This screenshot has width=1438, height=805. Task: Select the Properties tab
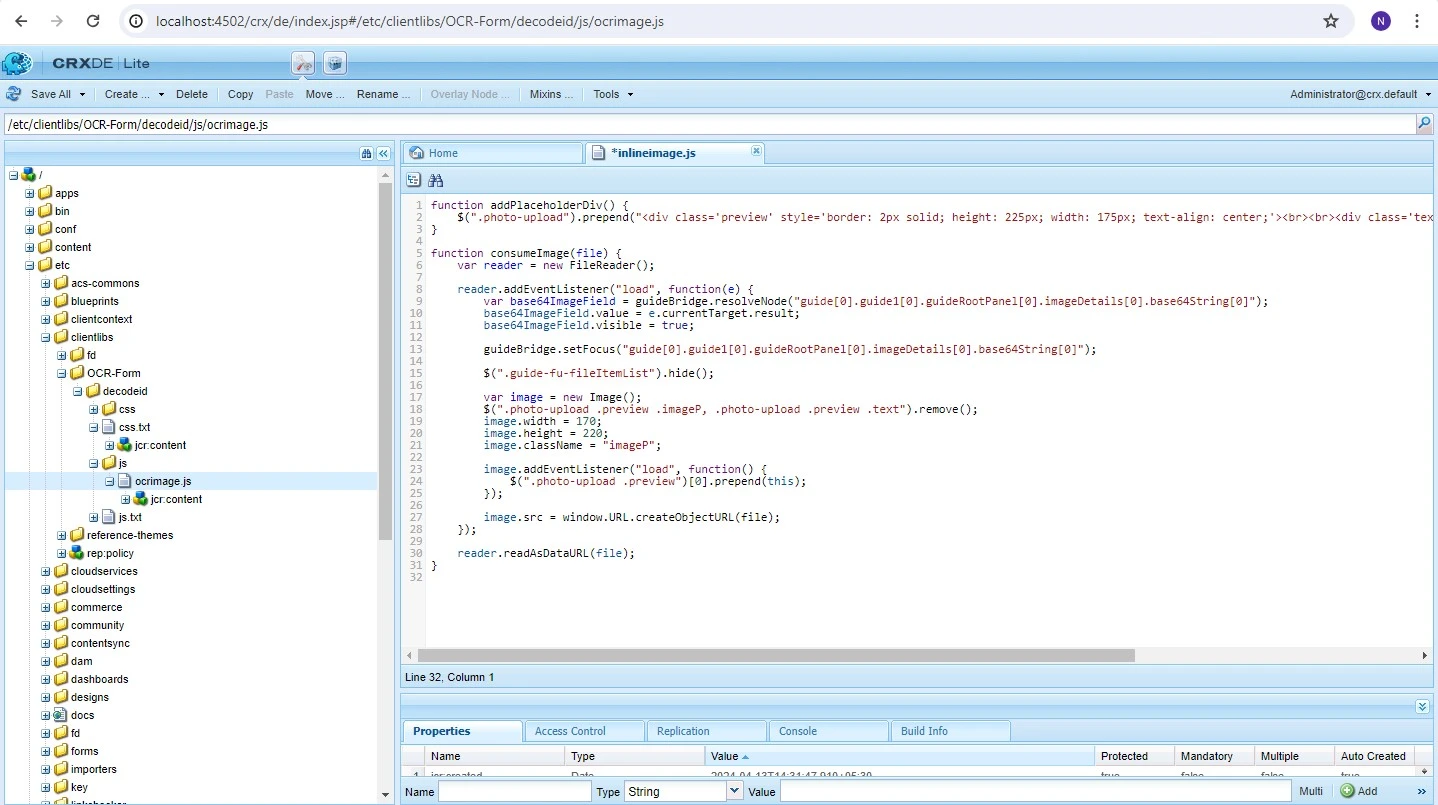pos(462,731)
